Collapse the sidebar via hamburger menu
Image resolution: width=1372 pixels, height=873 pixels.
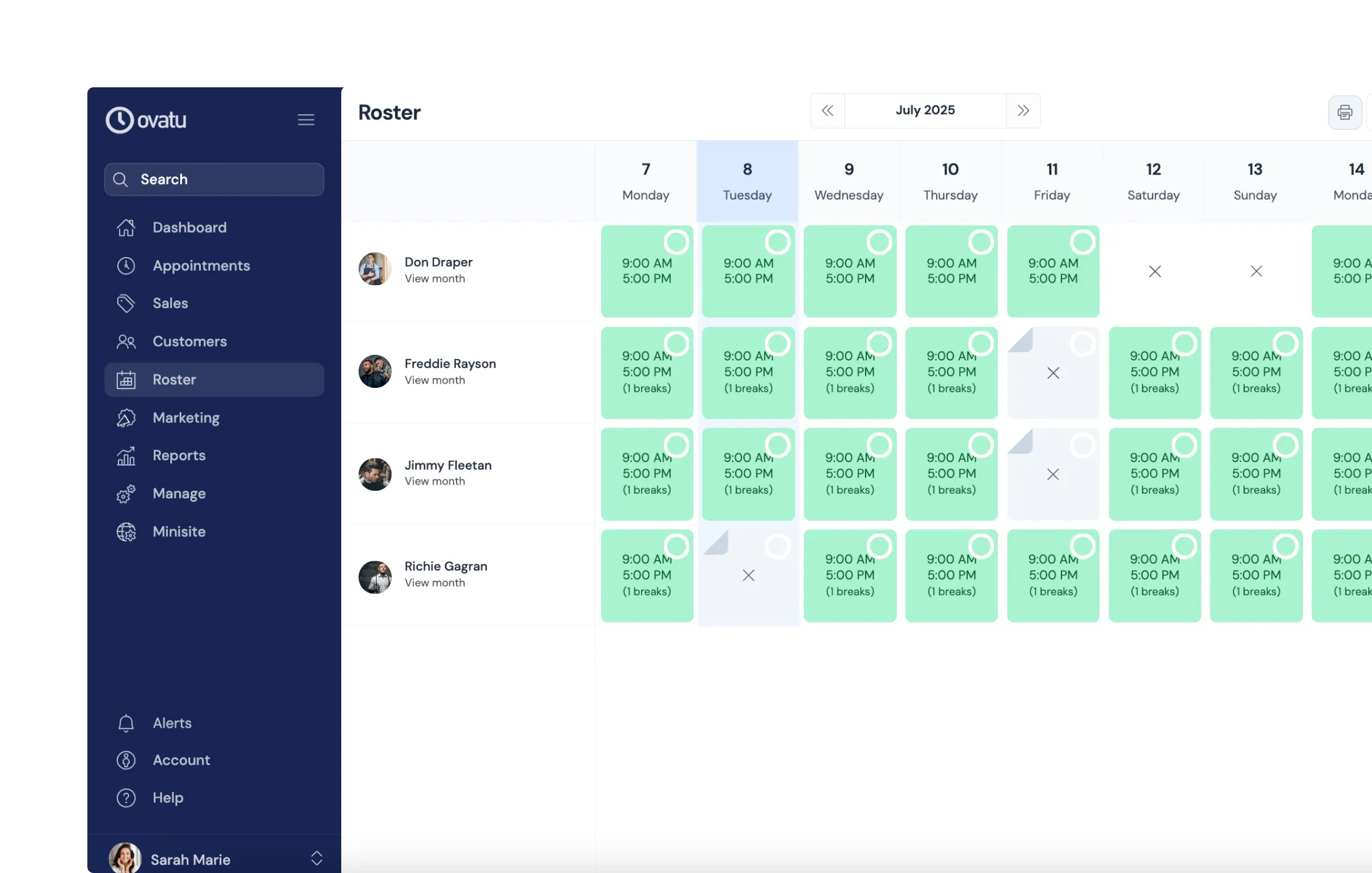[306, 119]
